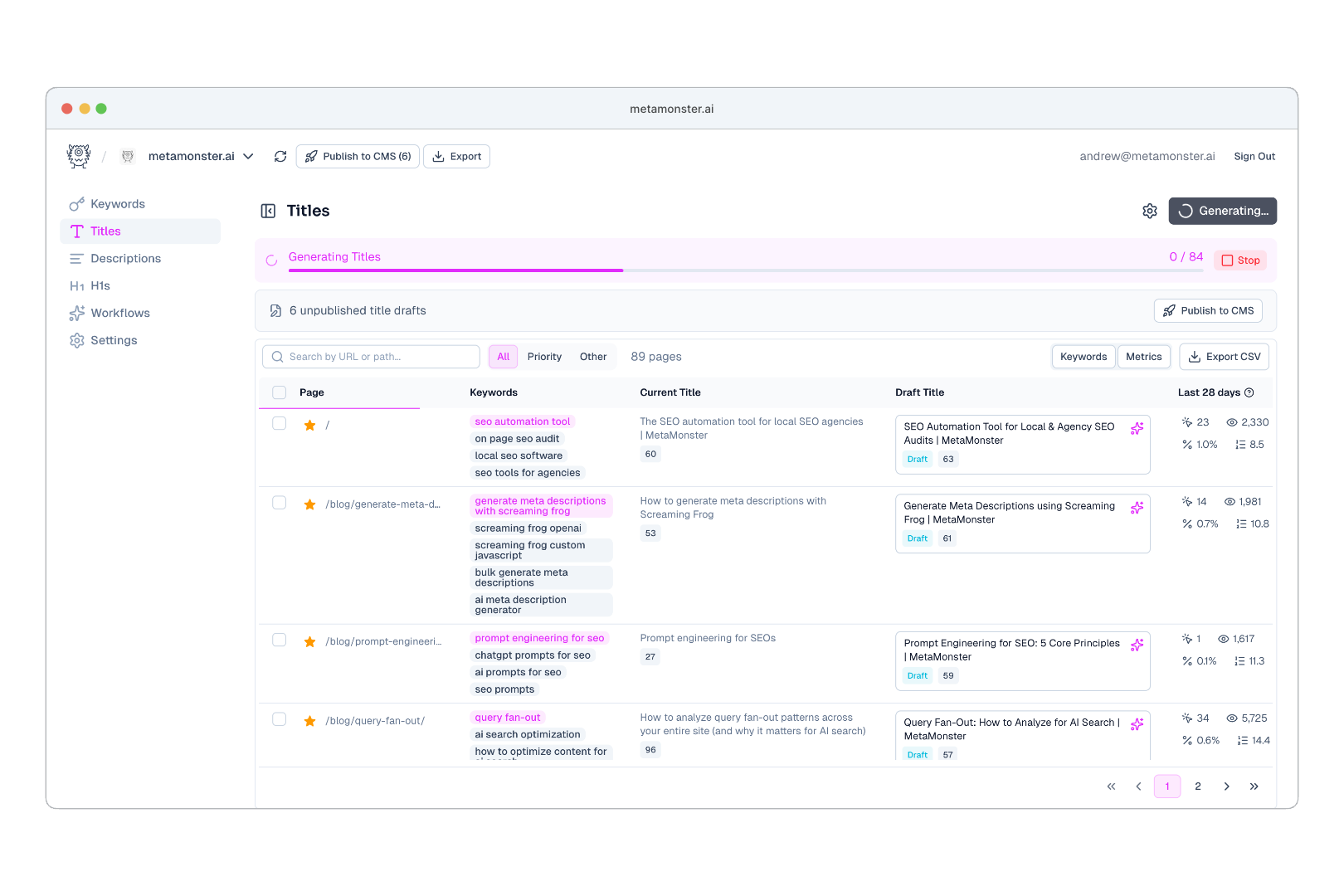
Task: Regenerate the Query Fan-Out draft via sparkle icon
Action: 1137,723
